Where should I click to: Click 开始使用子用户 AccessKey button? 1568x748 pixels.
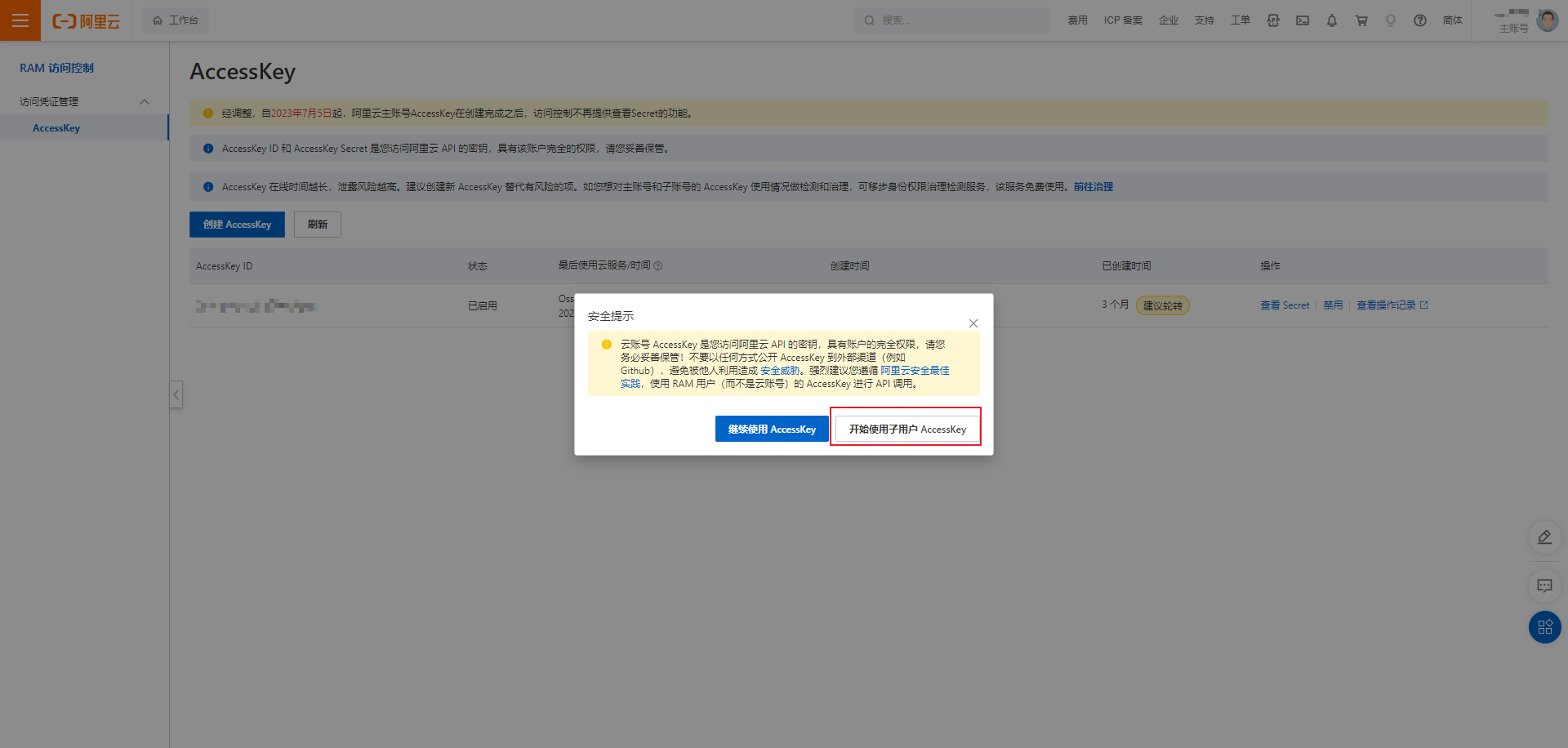coord(907,430)
